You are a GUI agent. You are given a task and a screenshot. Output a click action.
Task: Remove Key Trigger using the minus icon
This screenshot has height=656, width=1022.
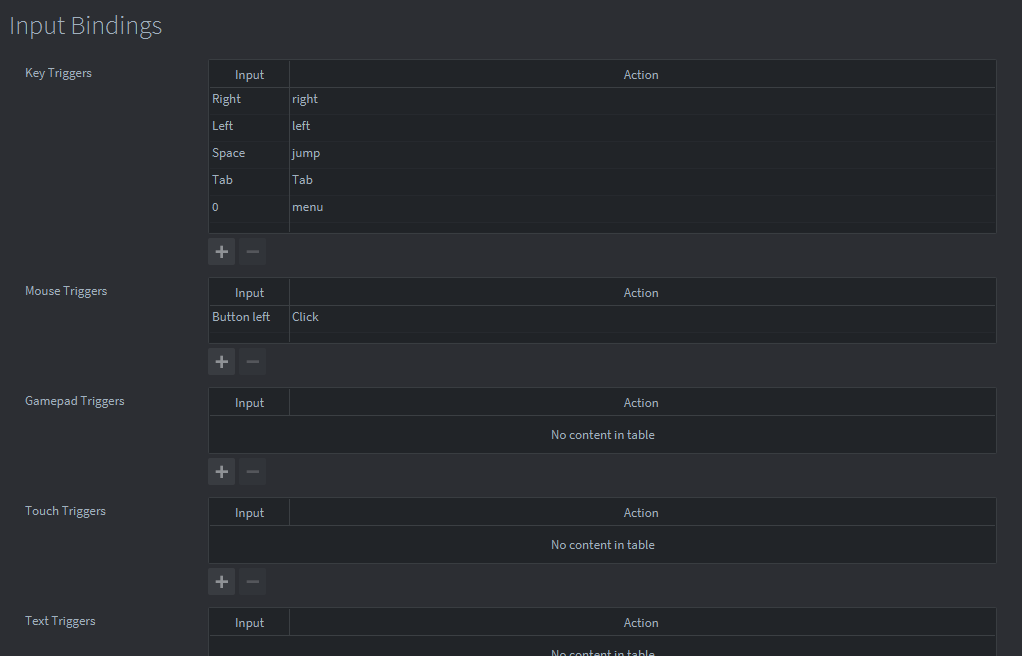coord(252,251)
